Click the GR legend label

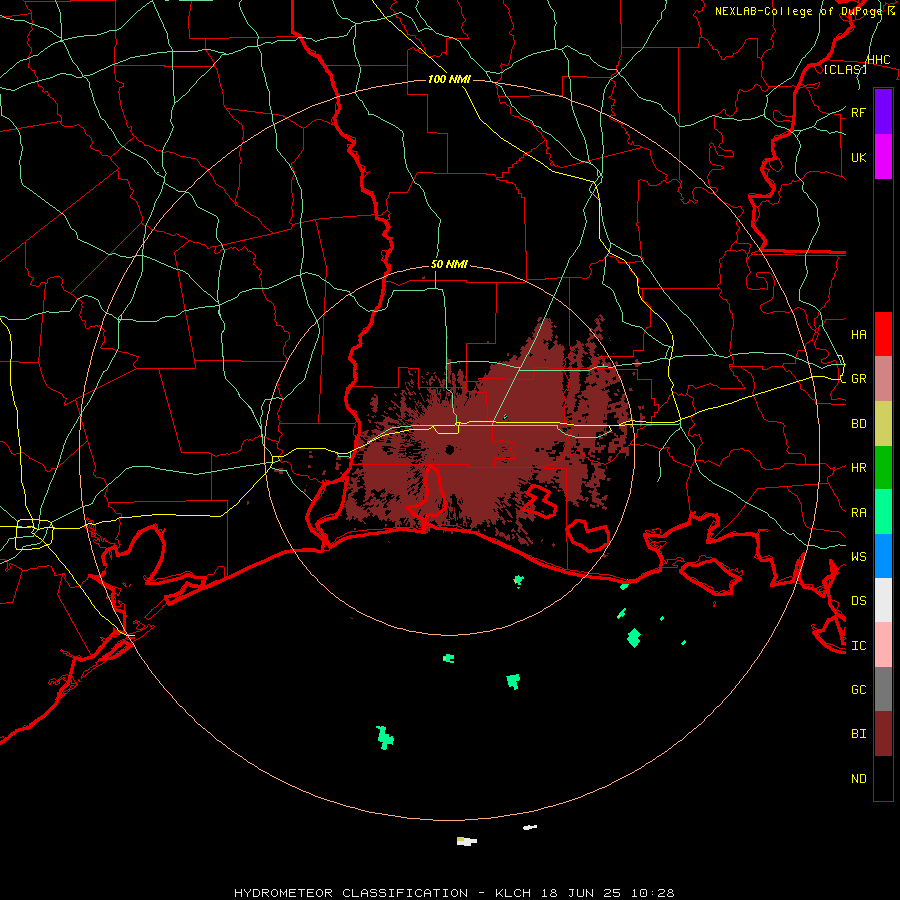858,379
